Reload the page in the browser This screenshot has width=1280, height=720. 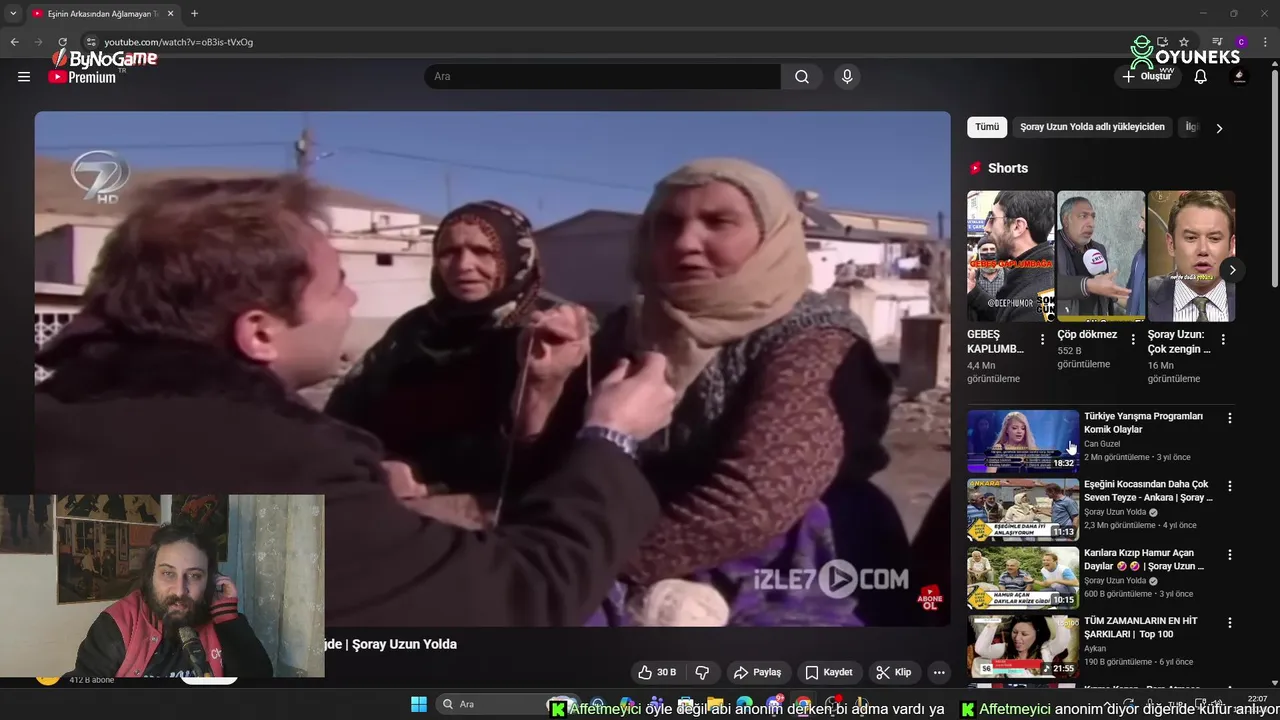point(62,42)
